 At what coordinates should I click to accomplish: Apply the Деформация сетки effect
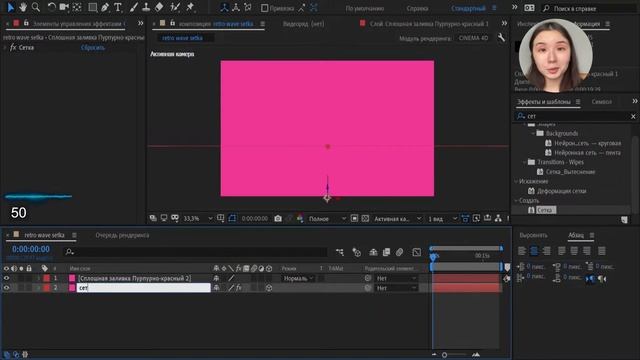tap(562, 191)
